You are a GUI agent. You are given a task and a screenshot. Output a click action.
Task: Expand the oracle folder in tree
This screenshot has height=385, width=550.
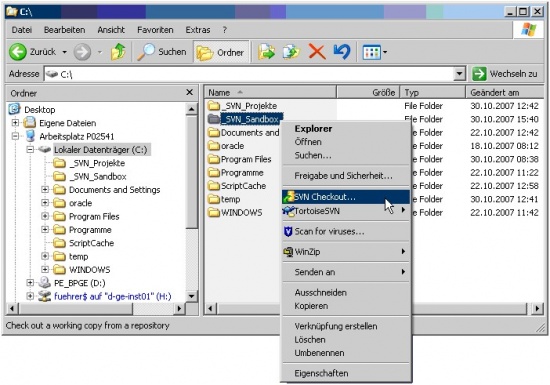pos(45,203)
